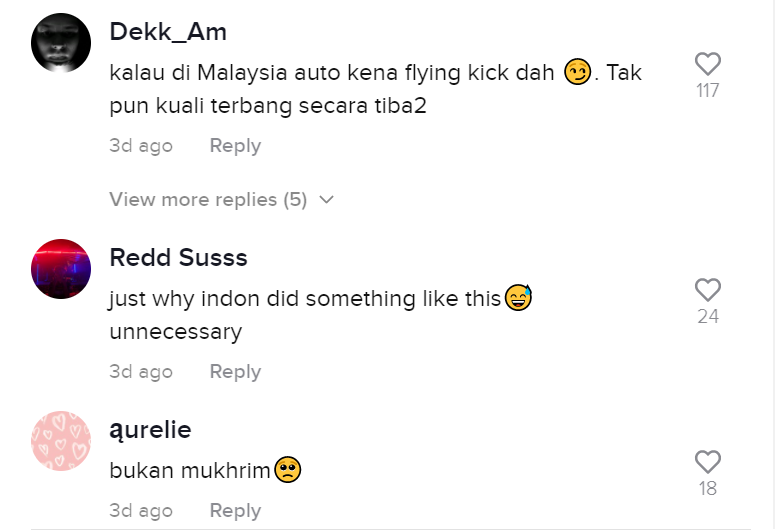The height and width of the screenshot is (531, 775).
Task: Tap the heart on Redd Susss's comment
Action: tap(707, 290)
